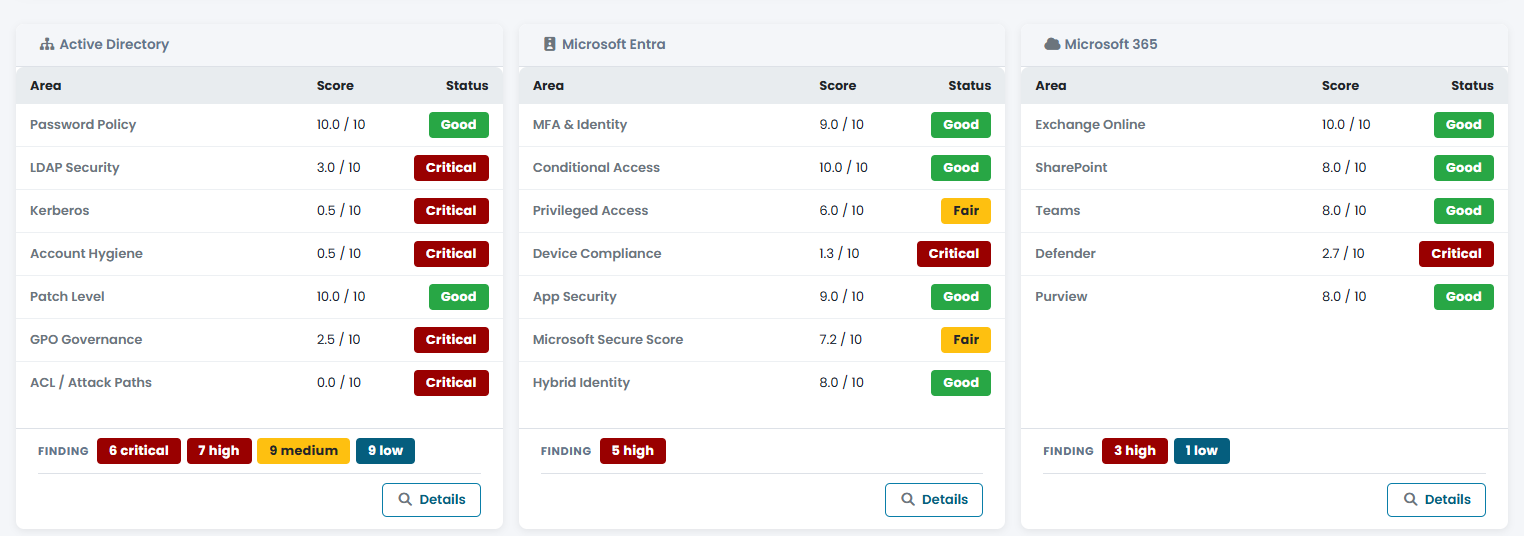This screenshot has width=1524, height=536.
Task: Select the Account Hygiene area
Action: click(x=86, y=254)
